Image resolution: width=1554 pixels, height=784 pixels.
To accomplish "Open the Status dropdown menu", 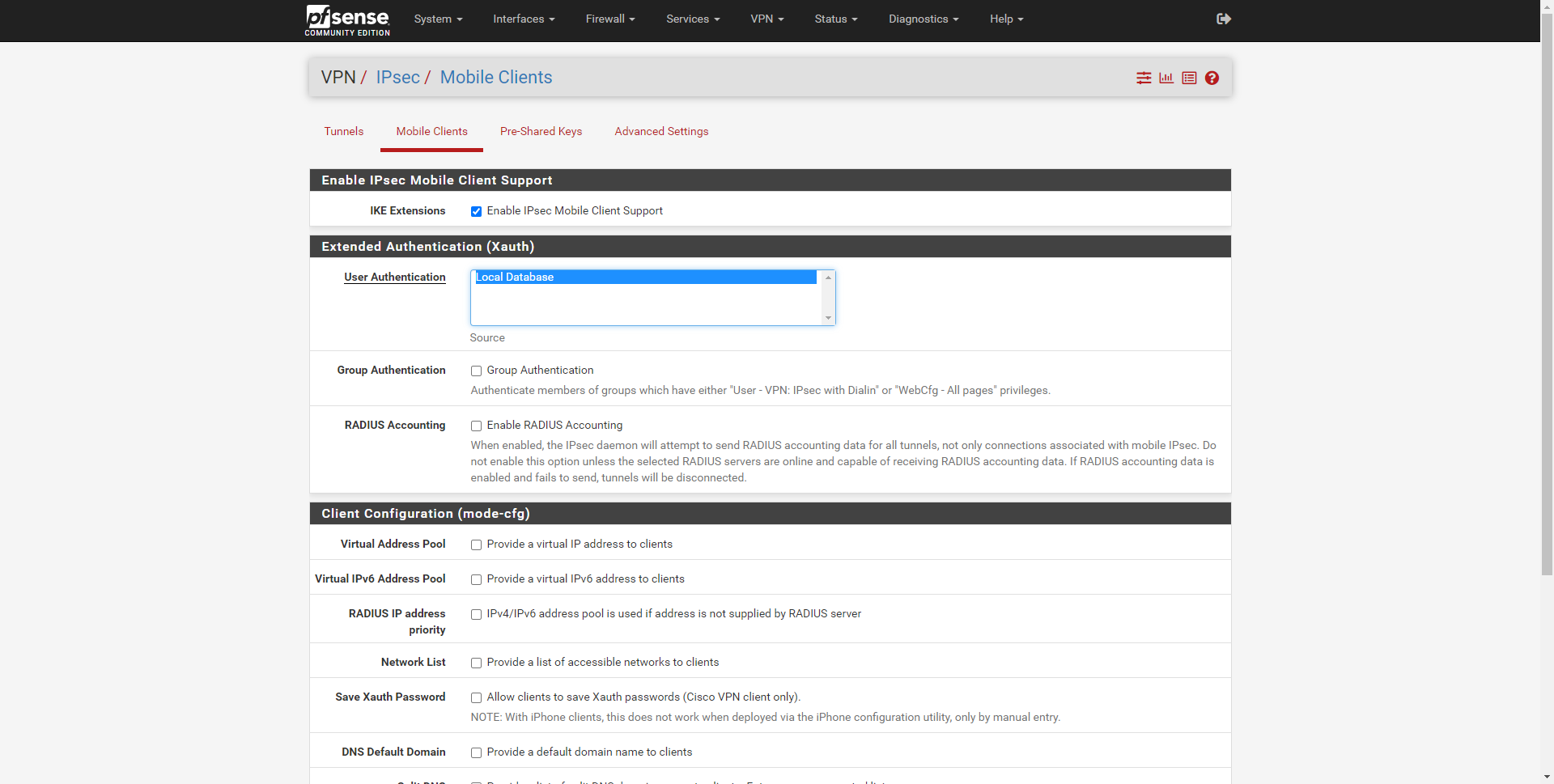I will point(836,19).
